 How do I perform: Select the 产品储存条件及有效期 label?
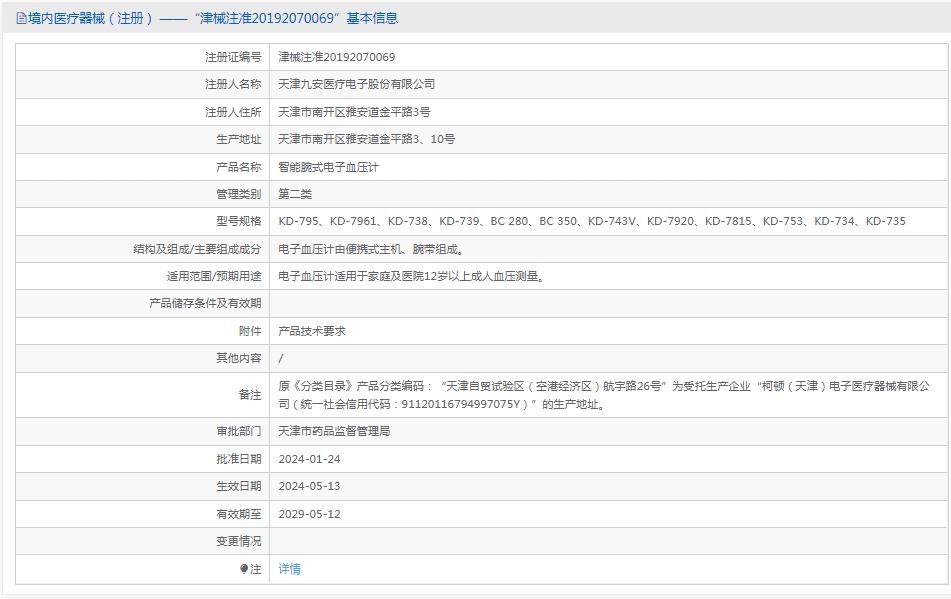[205, 303]
